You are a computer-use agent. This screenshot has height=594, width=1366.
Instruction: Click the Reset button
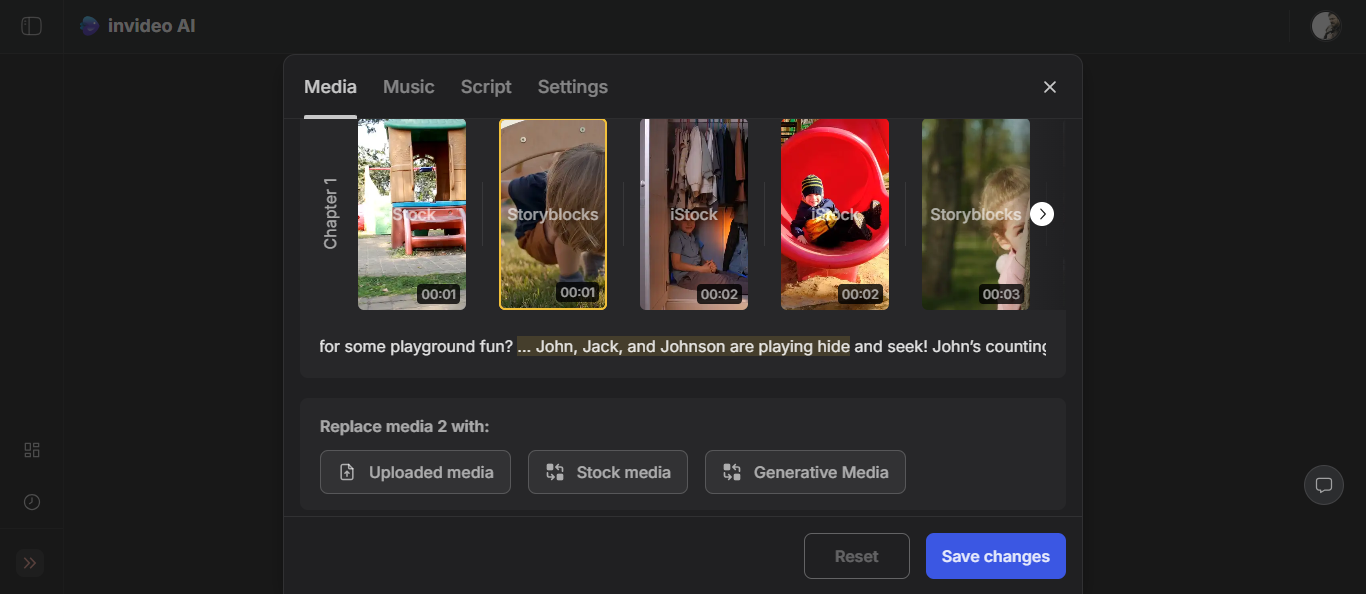point(856,555)
